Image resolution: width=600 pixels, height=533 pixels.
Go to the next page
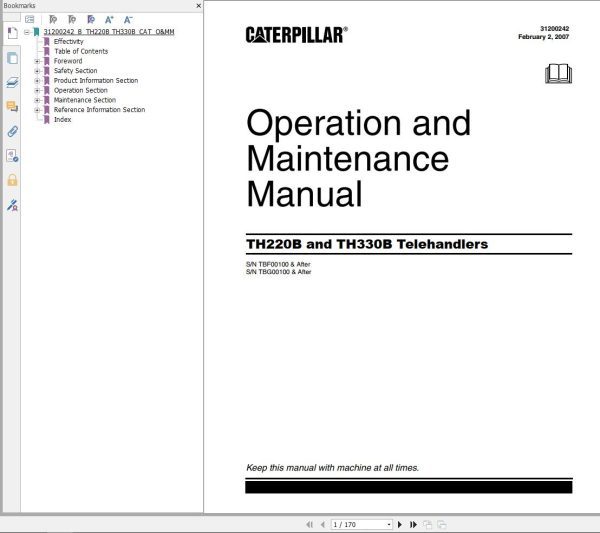pos(400,524)
